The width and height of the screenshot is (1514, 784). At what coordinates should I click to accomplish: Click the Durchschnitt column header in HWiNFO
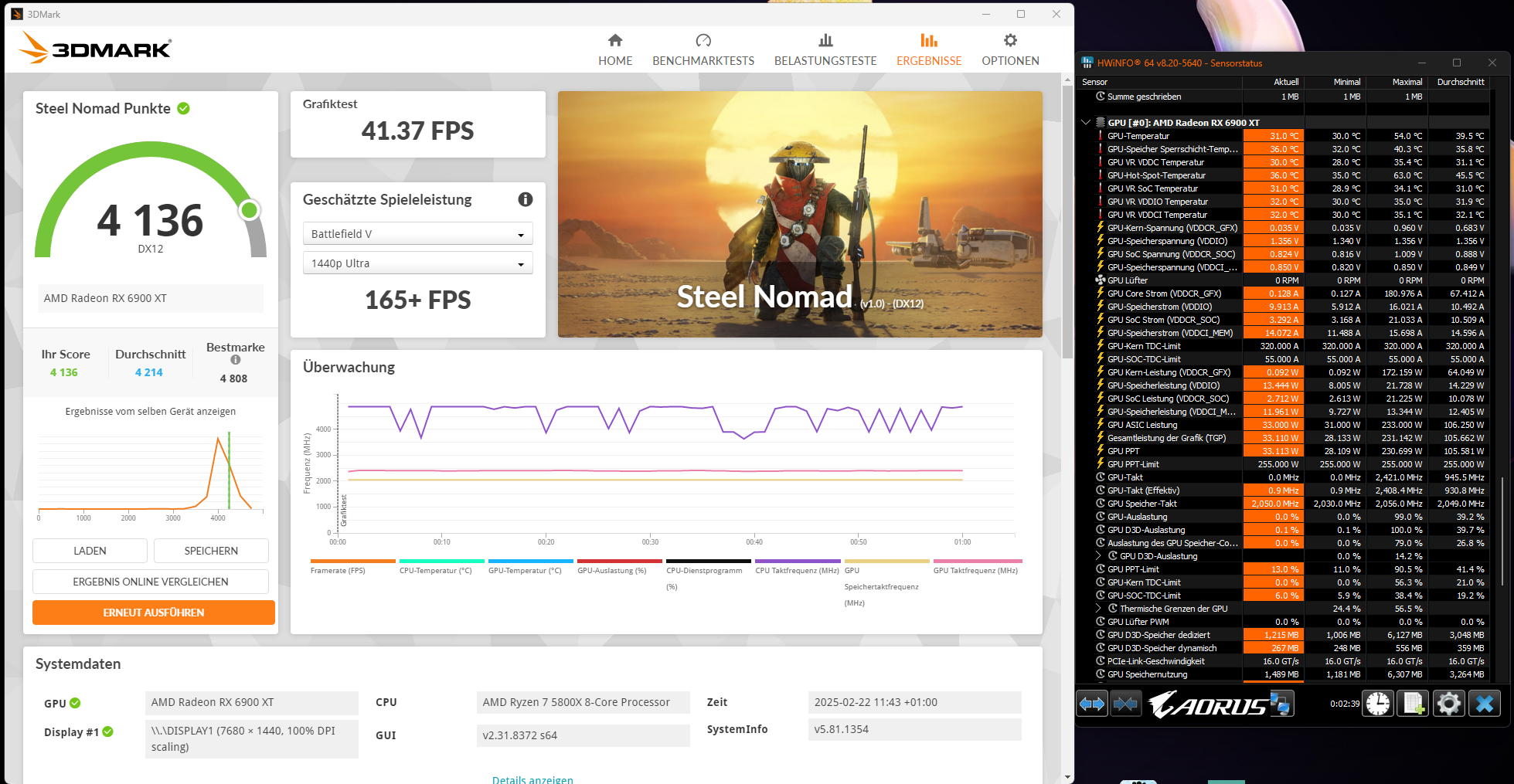[x=1459, y=82]
